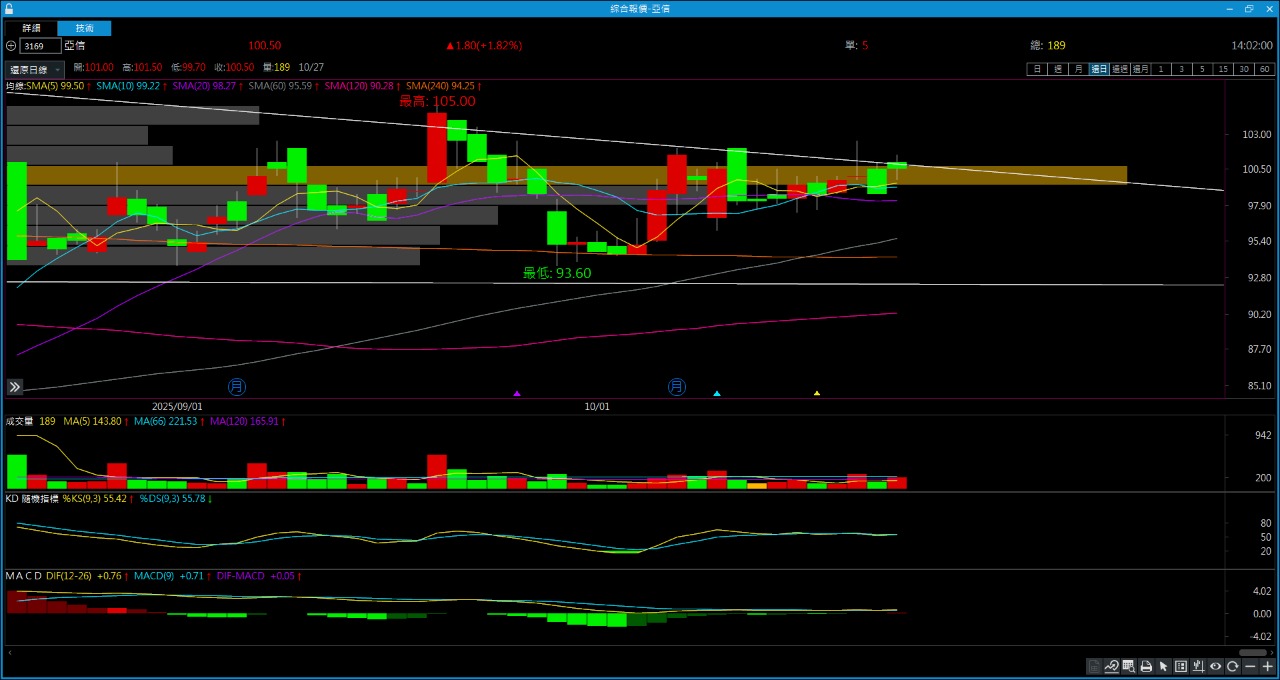
Task: Select the 月 monthly period button
Action: [1078, 69]
